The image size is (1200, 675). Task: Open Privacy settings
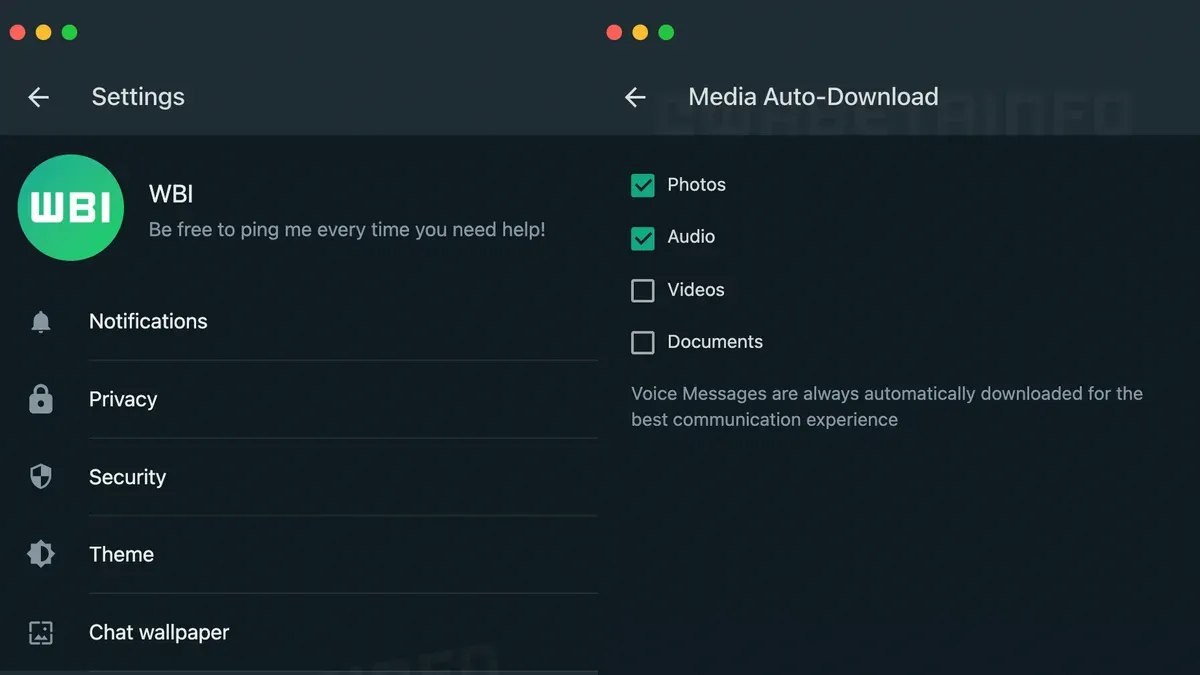(x=299, y=399)
